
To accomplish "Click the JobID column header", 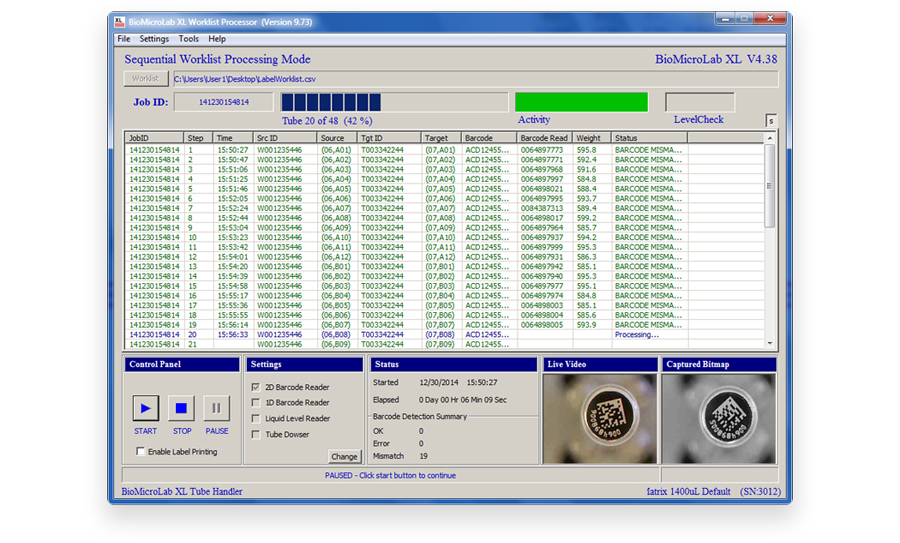I will pyautogui.click(x=154, y=138).
